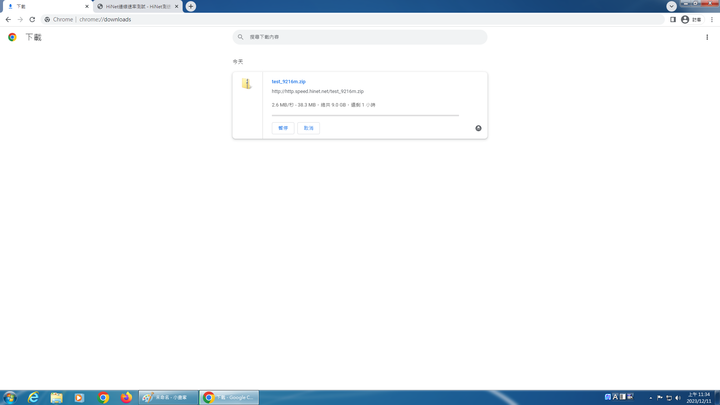Open the Windows Start menu
The height and width of the screenshot is (405, 720).
coord(10,398)
